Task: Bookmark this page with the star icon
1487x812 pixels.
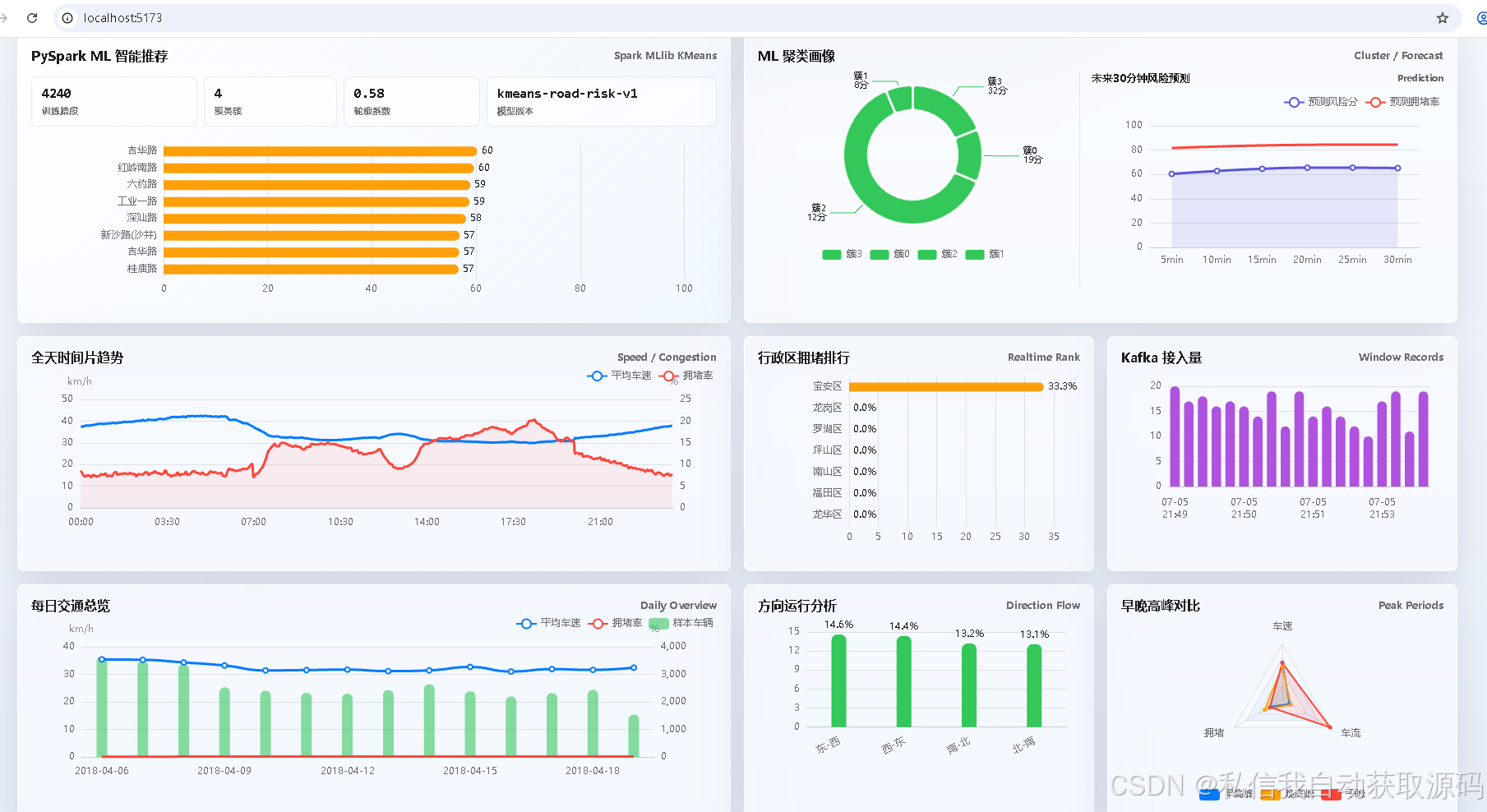Action: coord(1443,17)
